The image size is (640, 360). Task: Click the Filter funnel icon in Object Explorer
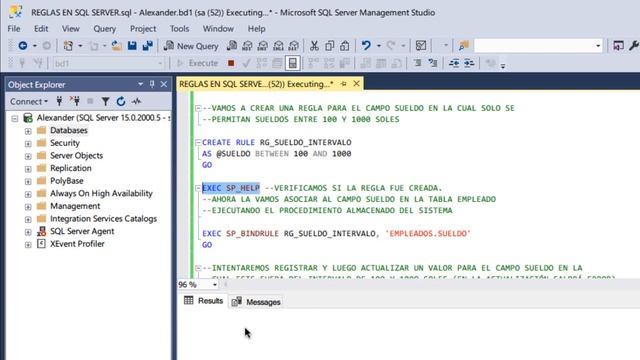point(105,101)
